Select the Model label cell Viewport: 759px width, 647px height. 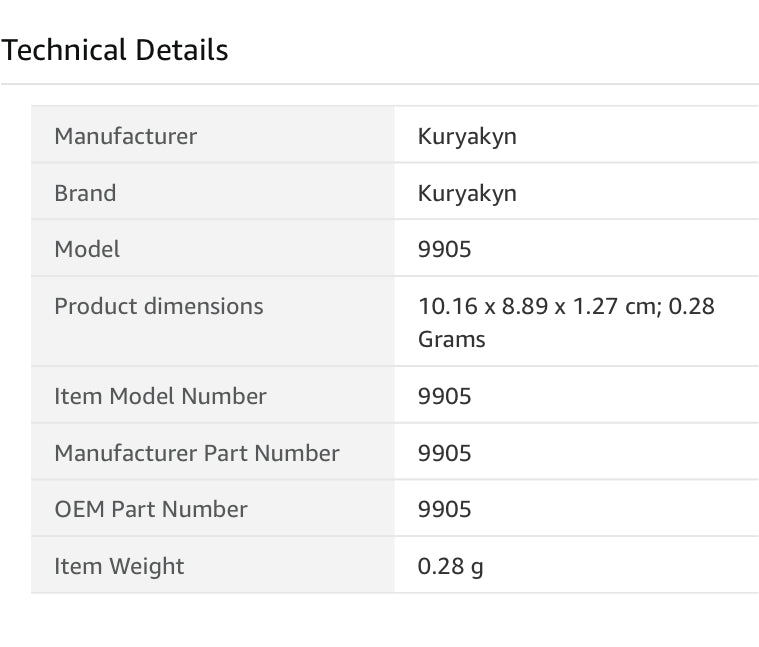87,249
